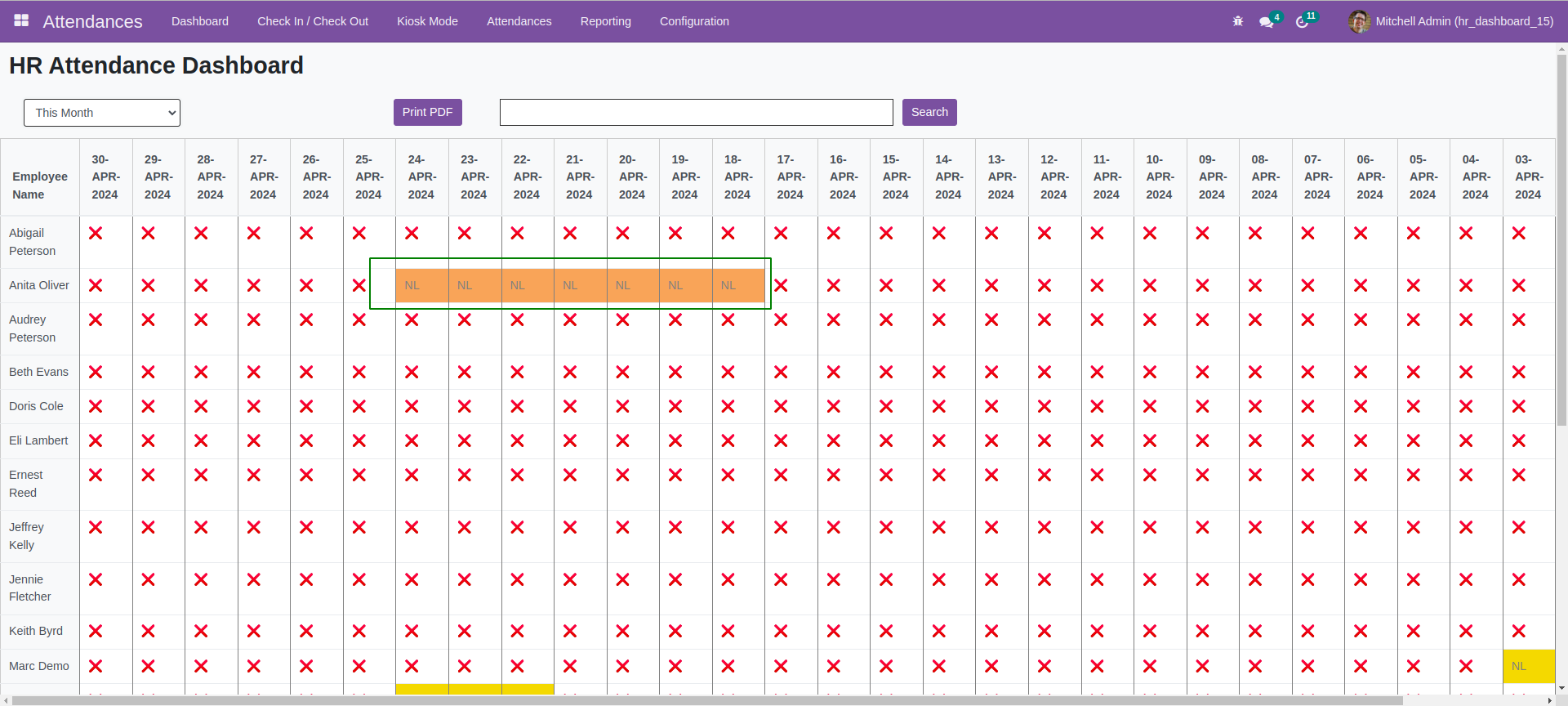1568x706 pixels.
Task: Click Beth Evans' absent mark for 17-APR-2024
Action: (x=781, y=373)
